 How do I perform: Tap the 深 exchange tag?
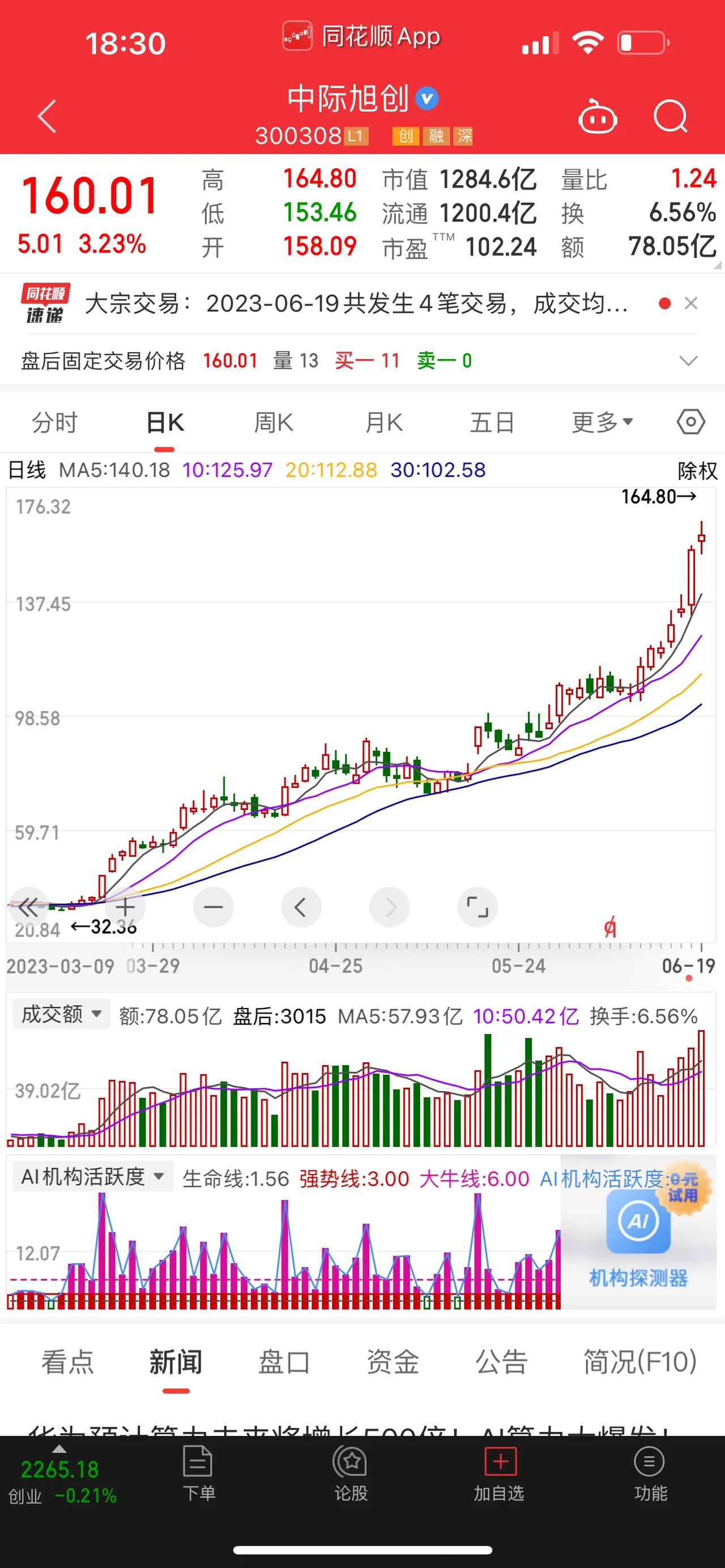pyautogui.click(x=464, y=136)
